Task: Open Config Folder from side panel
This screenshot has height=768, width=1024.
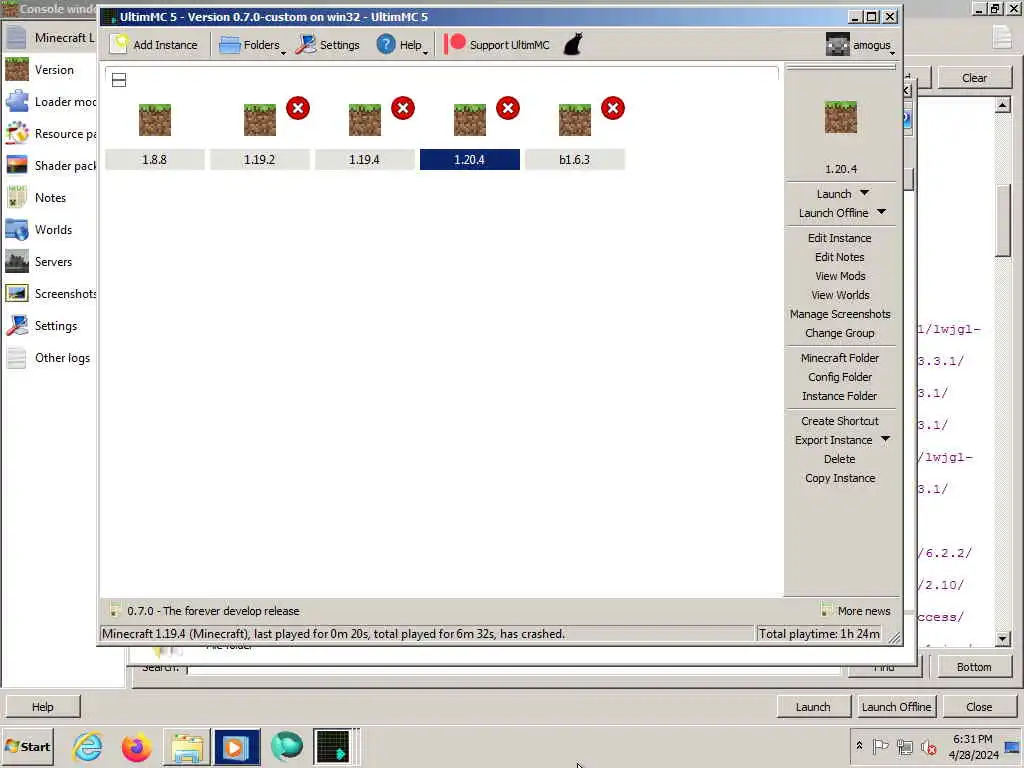Action: [x=840, y=377]
